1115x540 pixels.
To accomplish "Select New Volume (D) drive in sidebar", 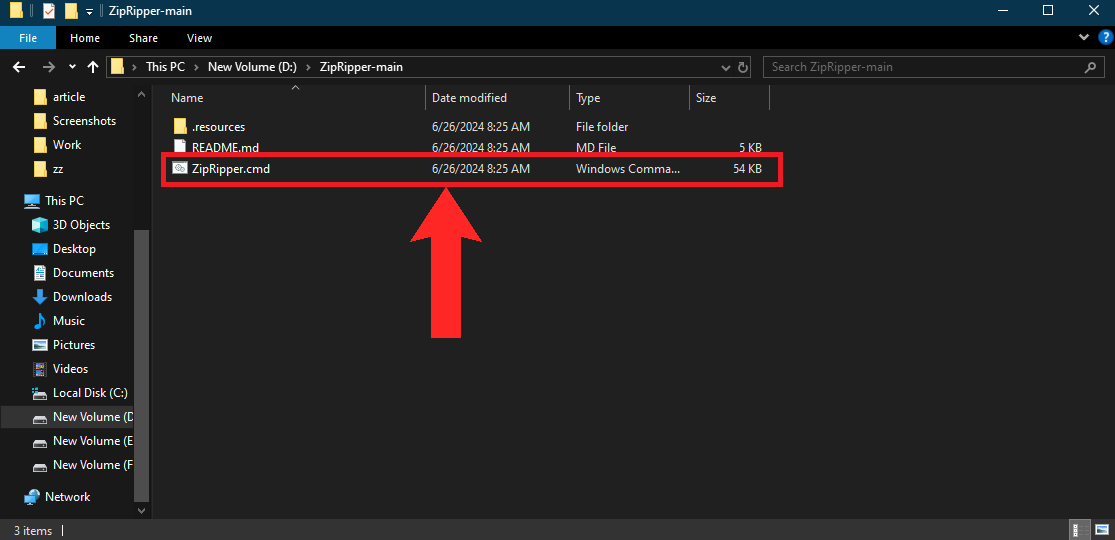I will pyautogui.click(x=92, y=417).
